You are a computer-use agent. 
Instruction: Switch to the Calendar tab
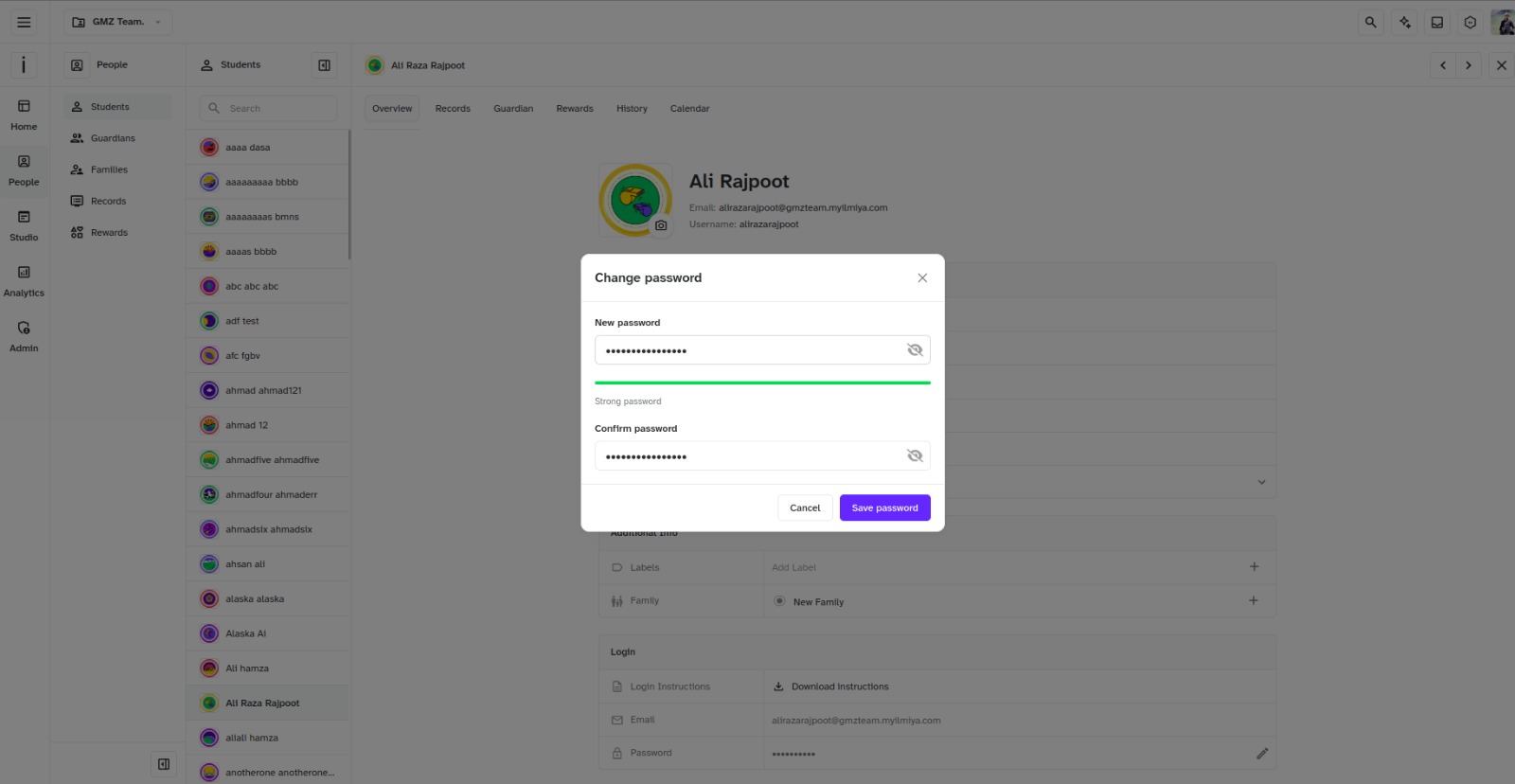click(689, 108)
